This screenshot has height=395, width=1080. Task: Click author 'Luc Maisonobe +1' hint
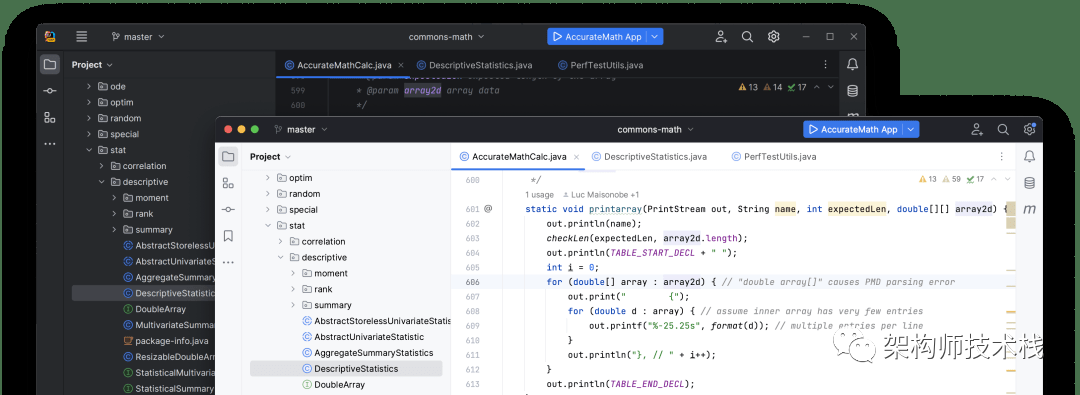(x=602, y=194)
